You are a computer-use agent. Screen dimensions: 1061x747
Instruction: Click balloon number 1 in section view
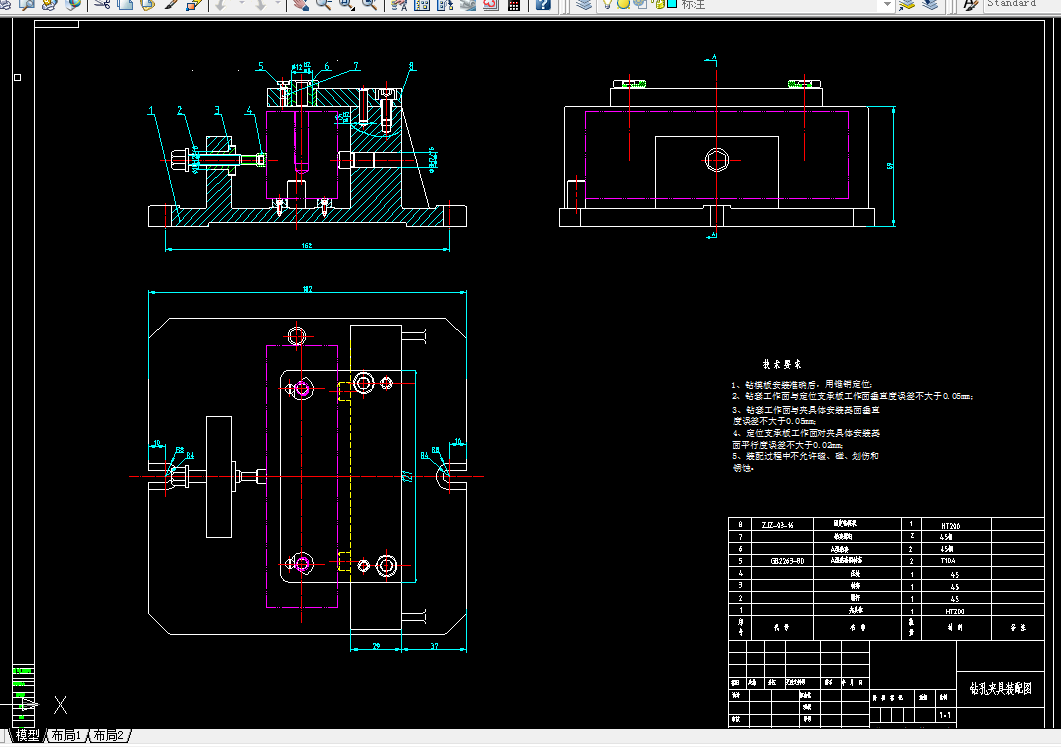click(151, 110)
